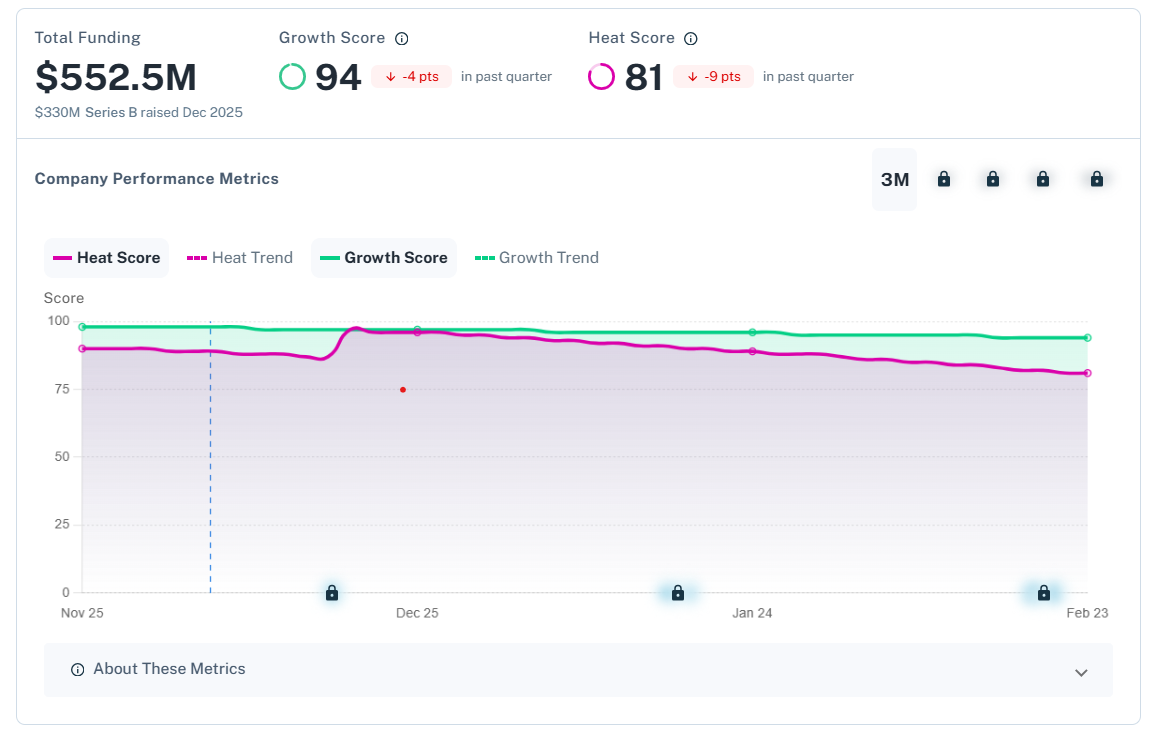Click the Growth Score info icon
1153x733 pixels.
[402, 39]
